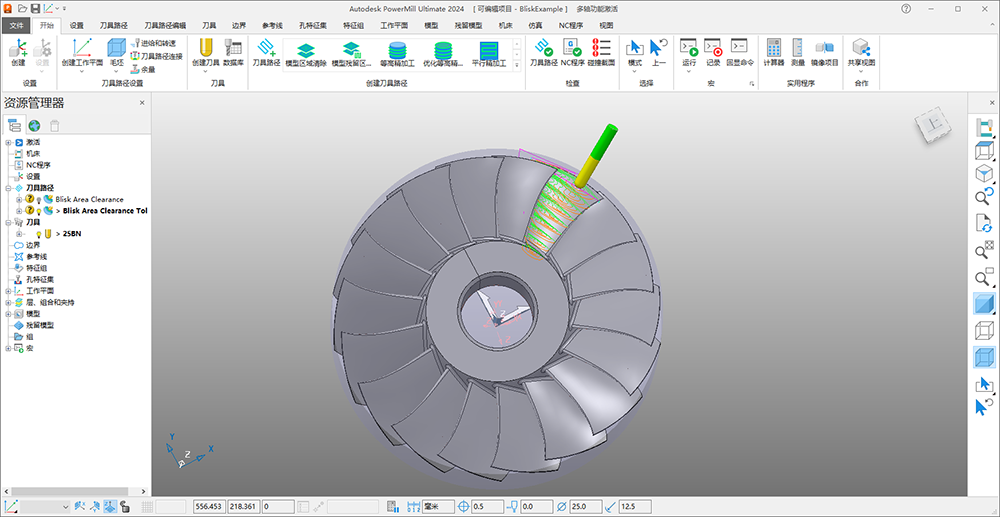
Task: Switch to the 仿真 ribbon tab
Action: pos(534,25)
